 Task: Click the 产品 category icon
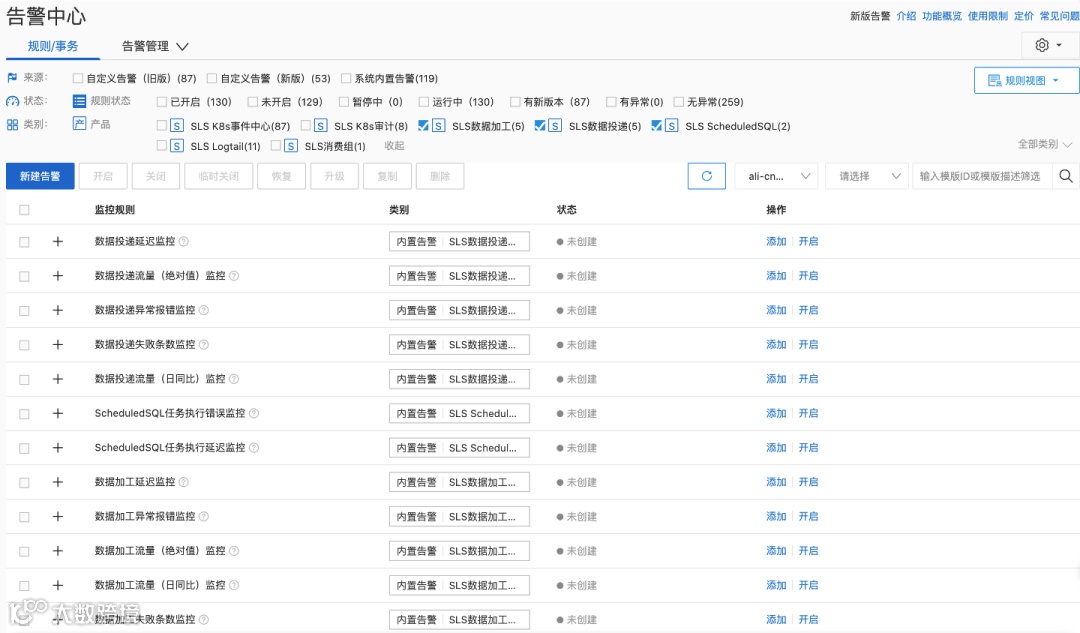coord(79,124)
